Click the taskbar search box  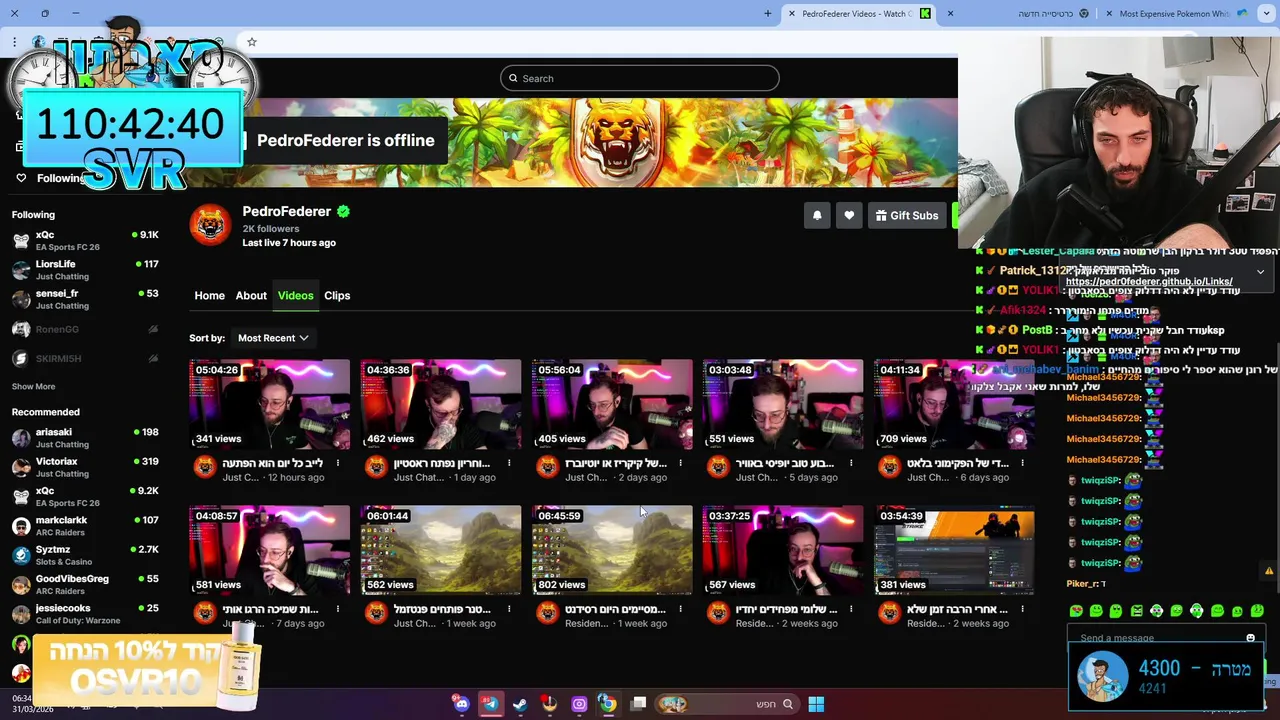727,704
